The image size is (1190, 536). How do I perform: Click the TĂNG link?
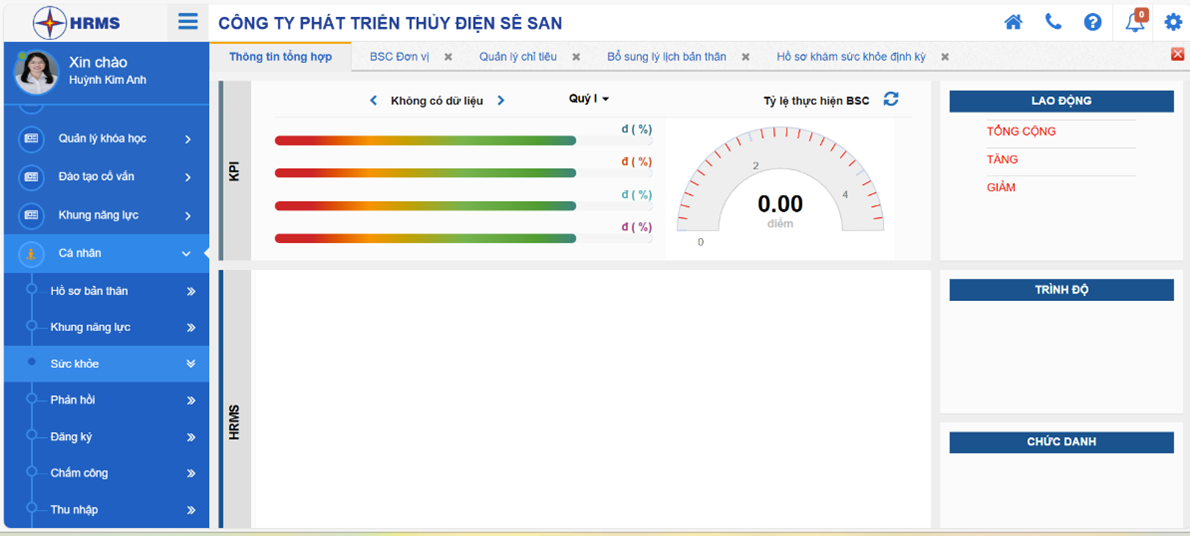(x=1002, y=159)
